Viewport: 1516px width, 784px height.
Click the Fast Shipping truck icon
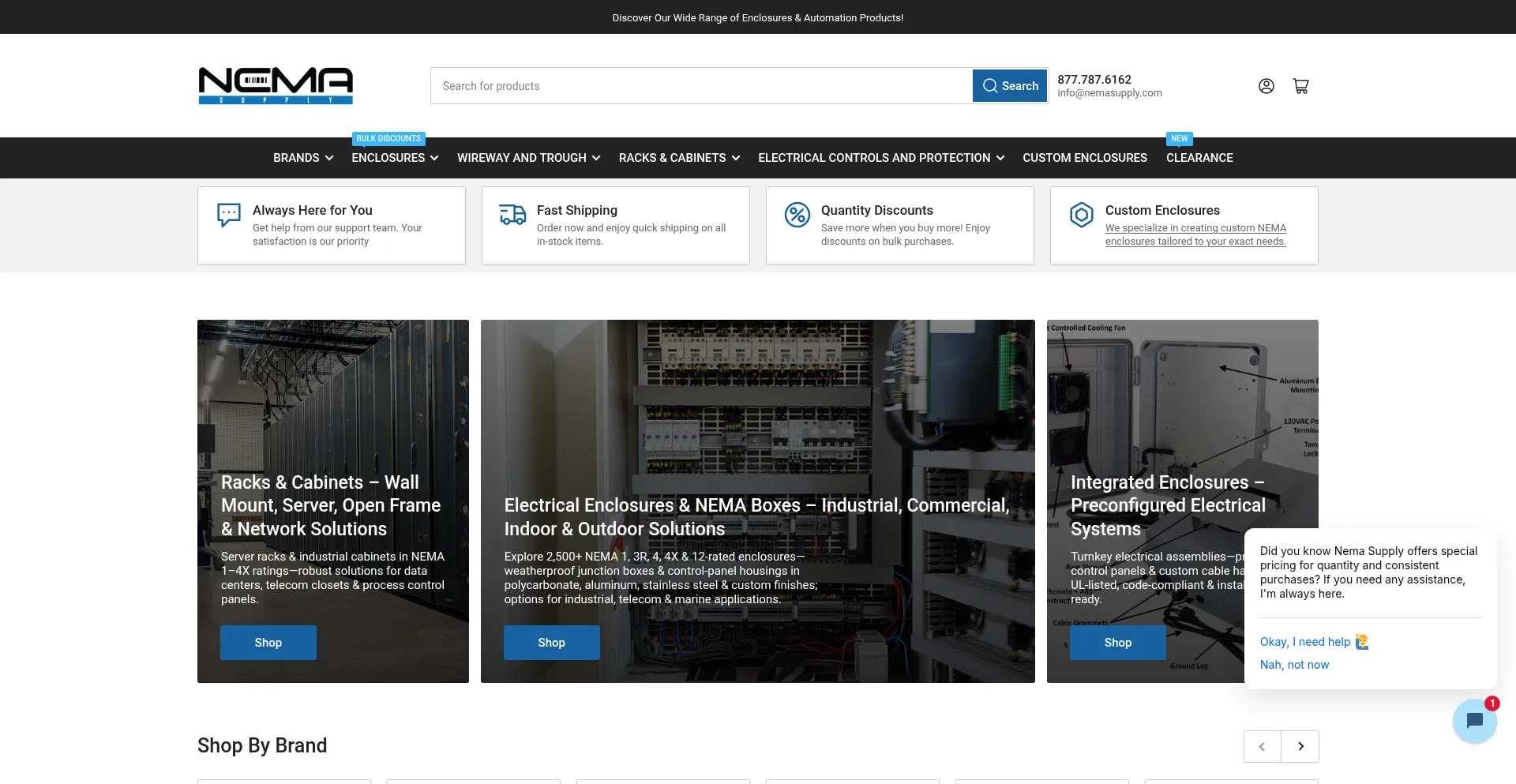pos(513,214)
